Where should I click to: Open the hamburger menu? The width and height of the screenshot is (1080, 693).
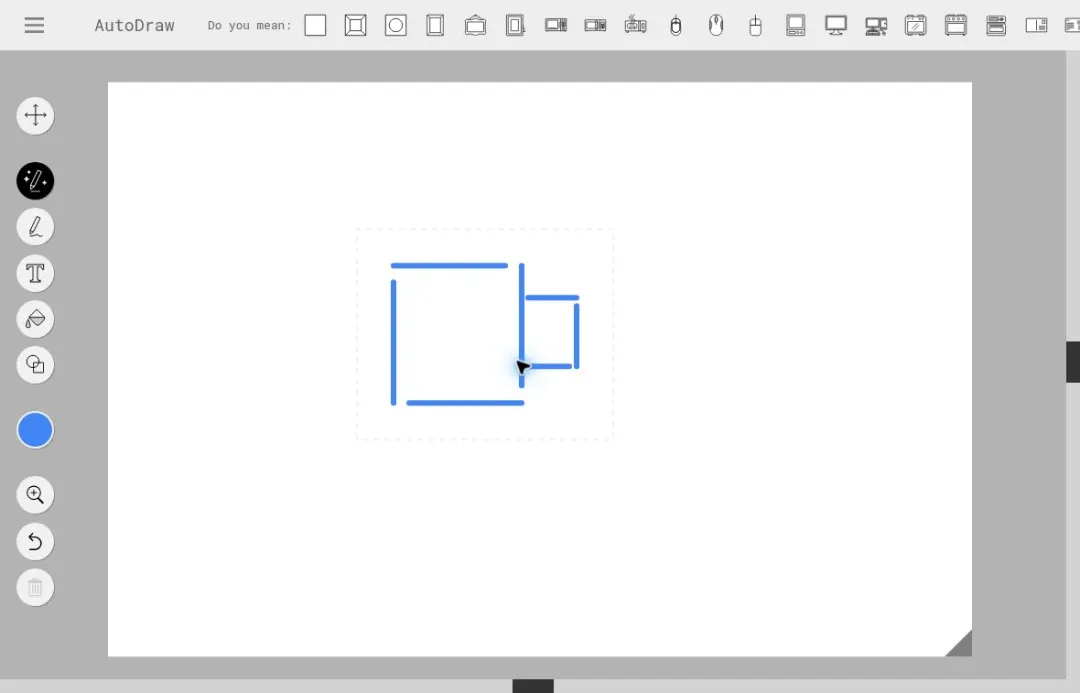(34, 25)
